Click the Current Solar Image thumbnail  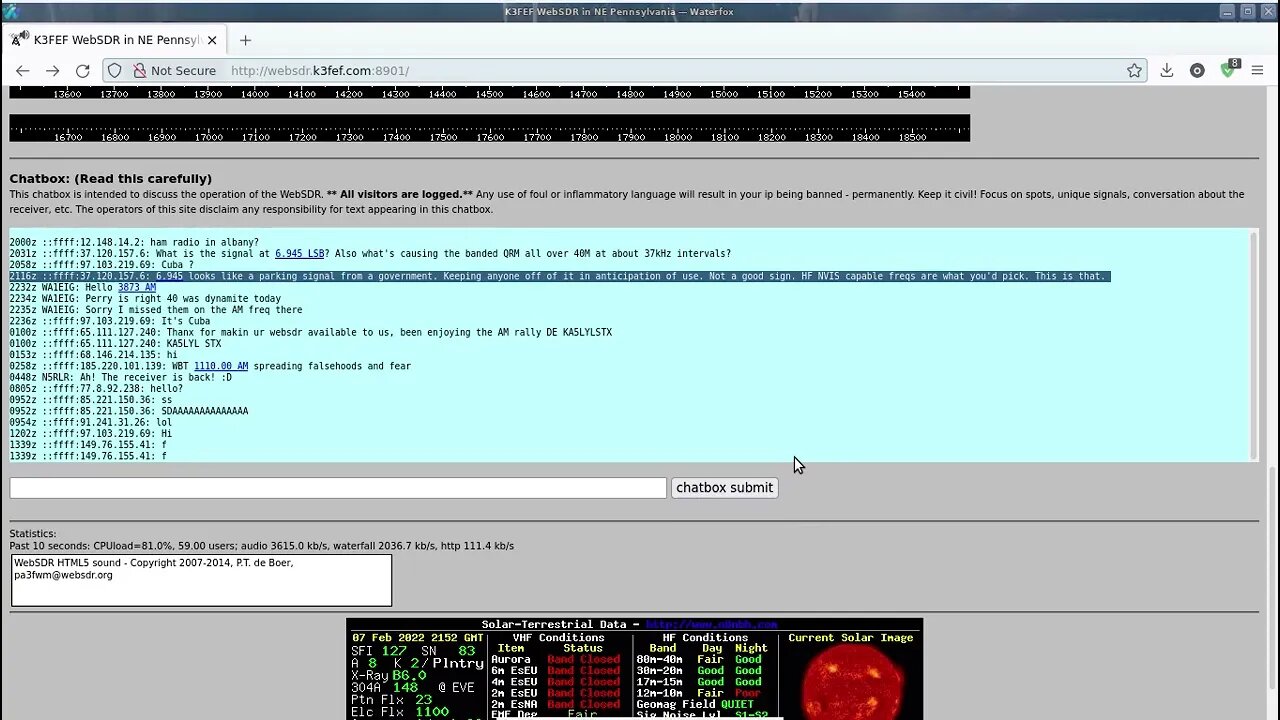pyautogui.click(x=851, y=681)
